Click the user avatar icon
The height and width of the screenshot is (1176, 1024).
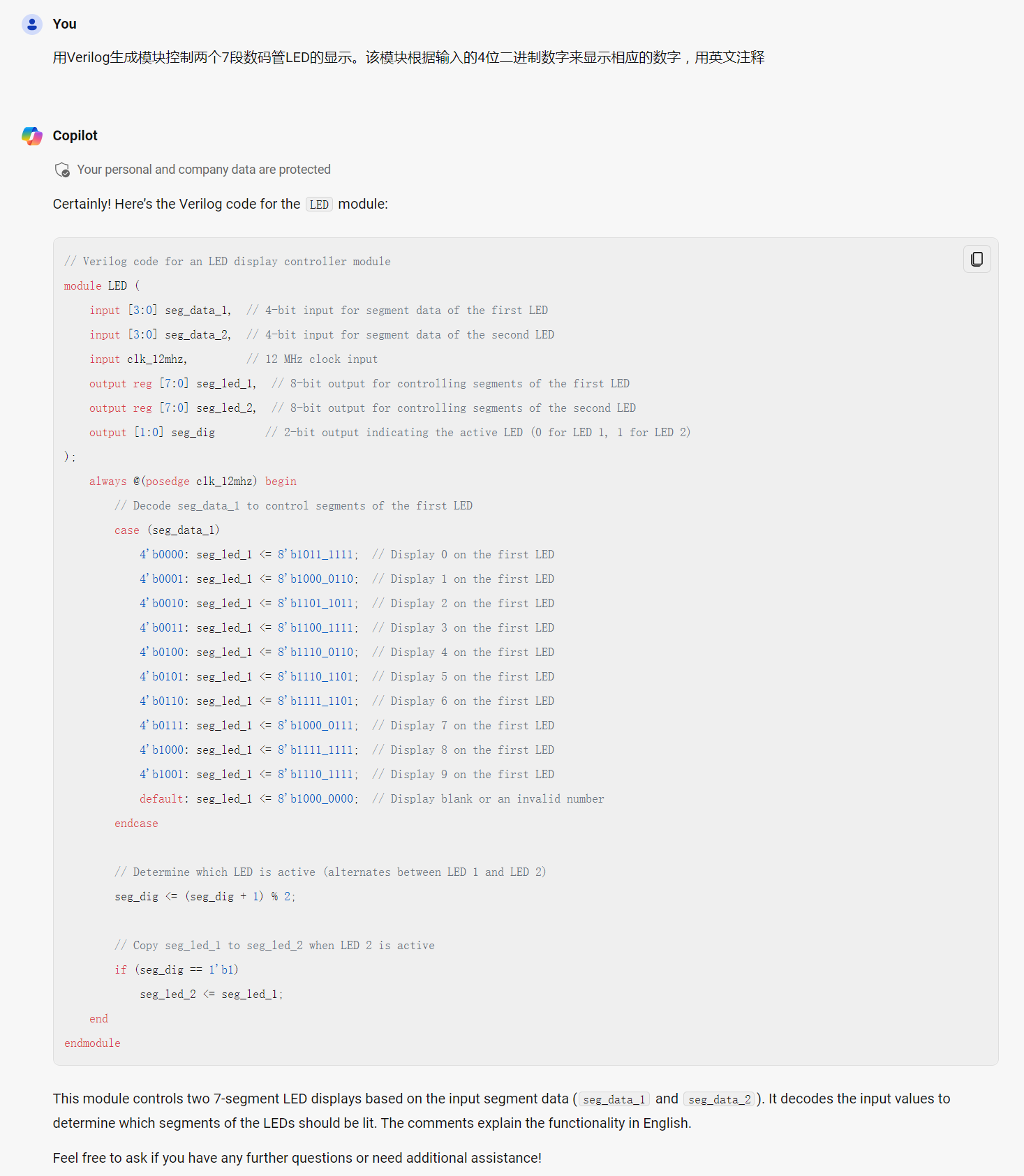[32, 24]
